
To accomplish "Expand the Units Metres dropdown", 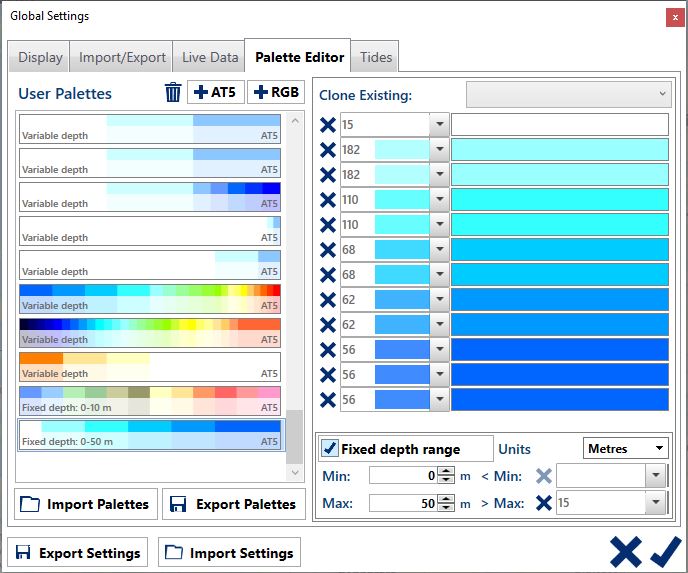I will pyautogui.click(x=626, y=449).
